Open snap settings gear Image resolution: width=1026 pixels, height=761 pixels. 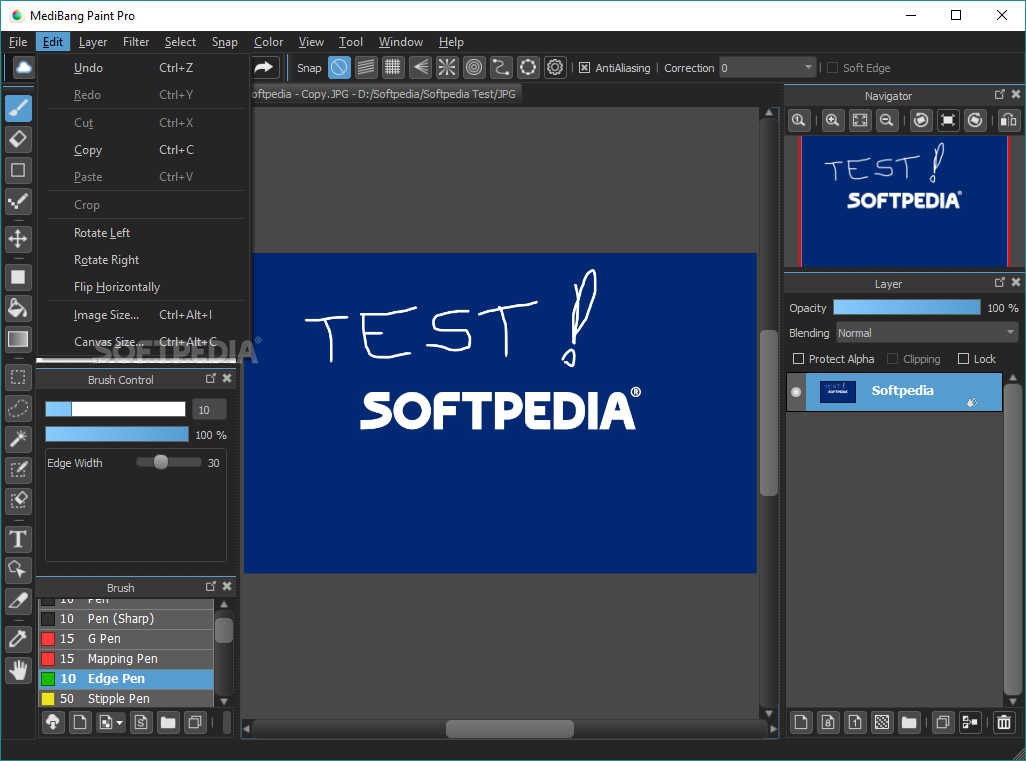point(555,67)
